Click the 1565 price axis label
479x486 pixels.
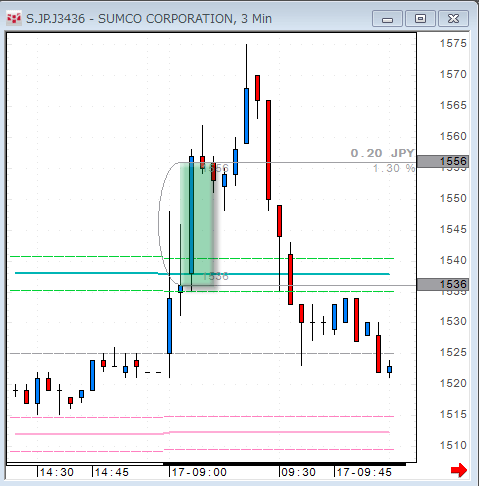coord(453,105)
